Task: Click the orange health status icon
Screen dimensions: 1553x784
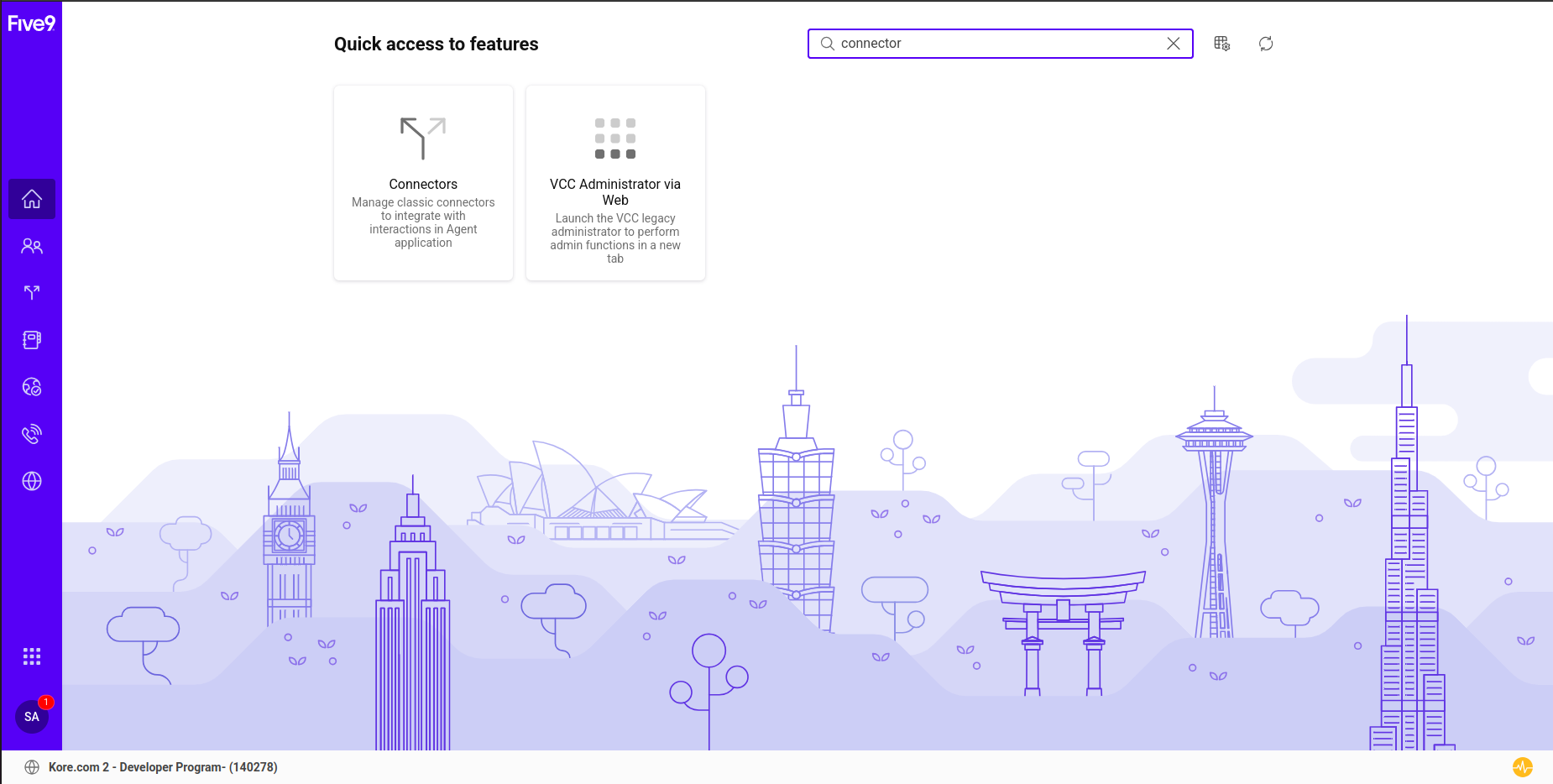Action: click(x=1523, y=767)
